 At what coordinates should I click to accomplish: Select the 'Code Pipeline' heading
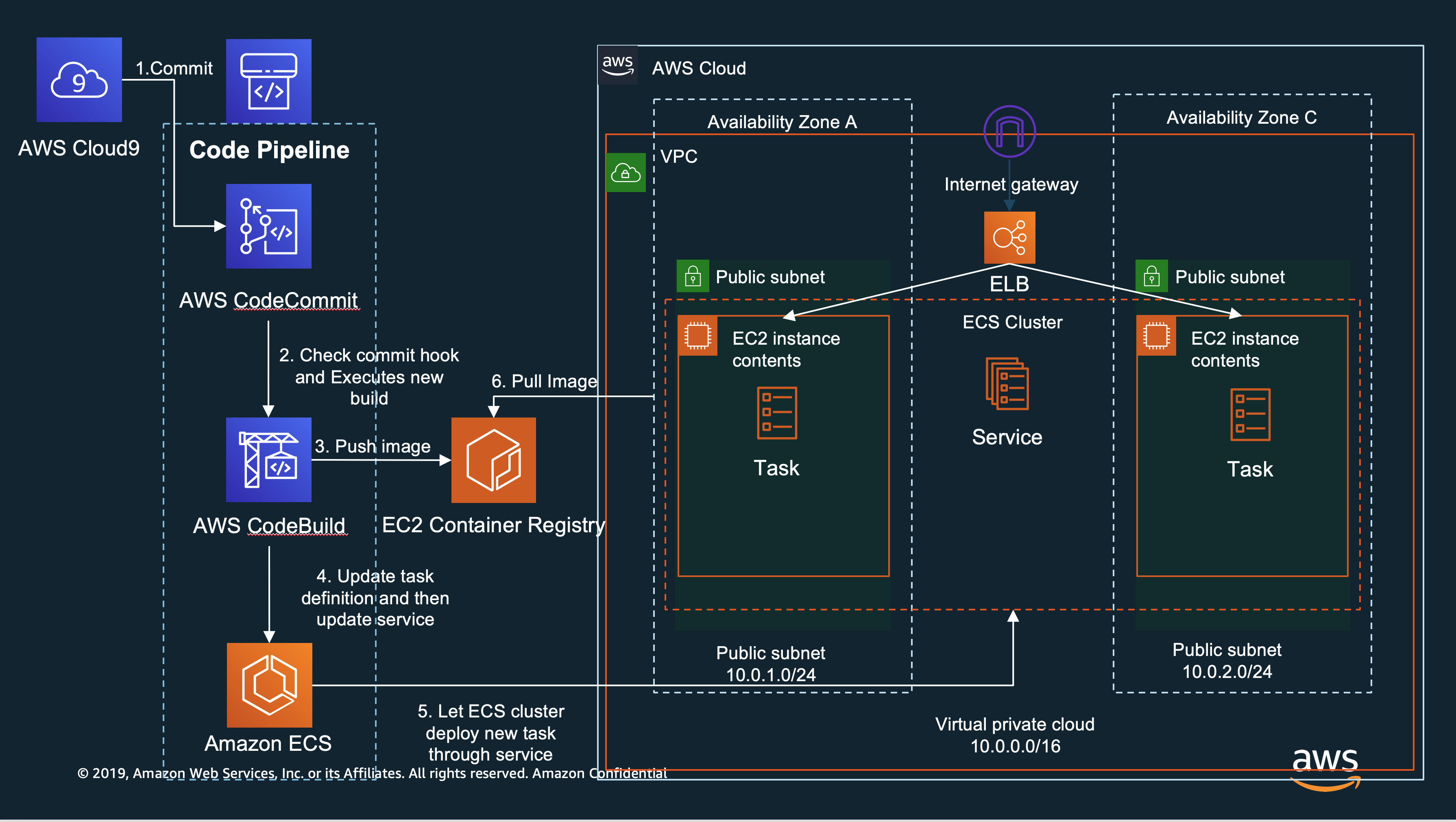pyautogui.click(x=269, y=150)
